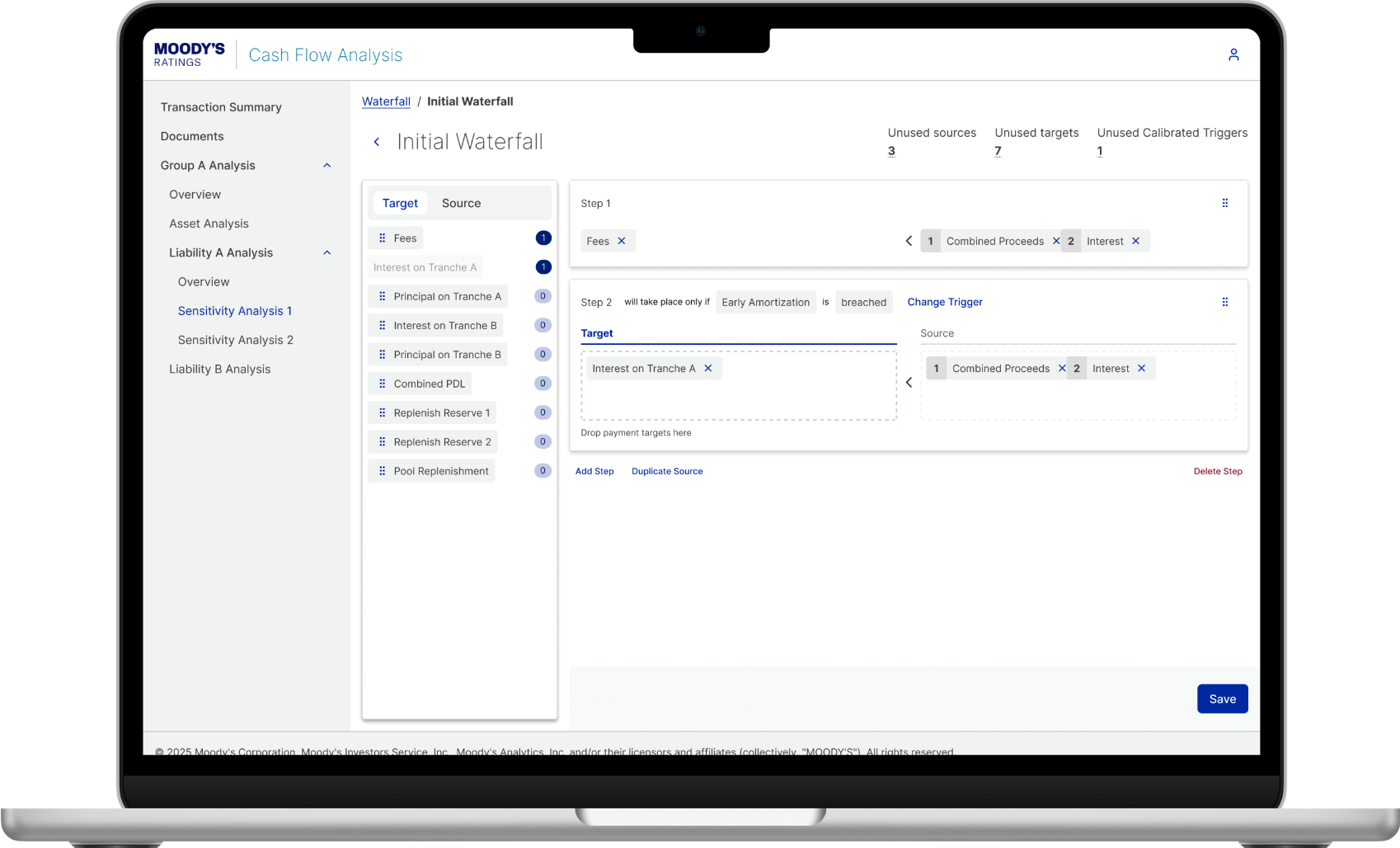
Task: Grab drag handle of Replenish Reserve 2
Action: 382,441
